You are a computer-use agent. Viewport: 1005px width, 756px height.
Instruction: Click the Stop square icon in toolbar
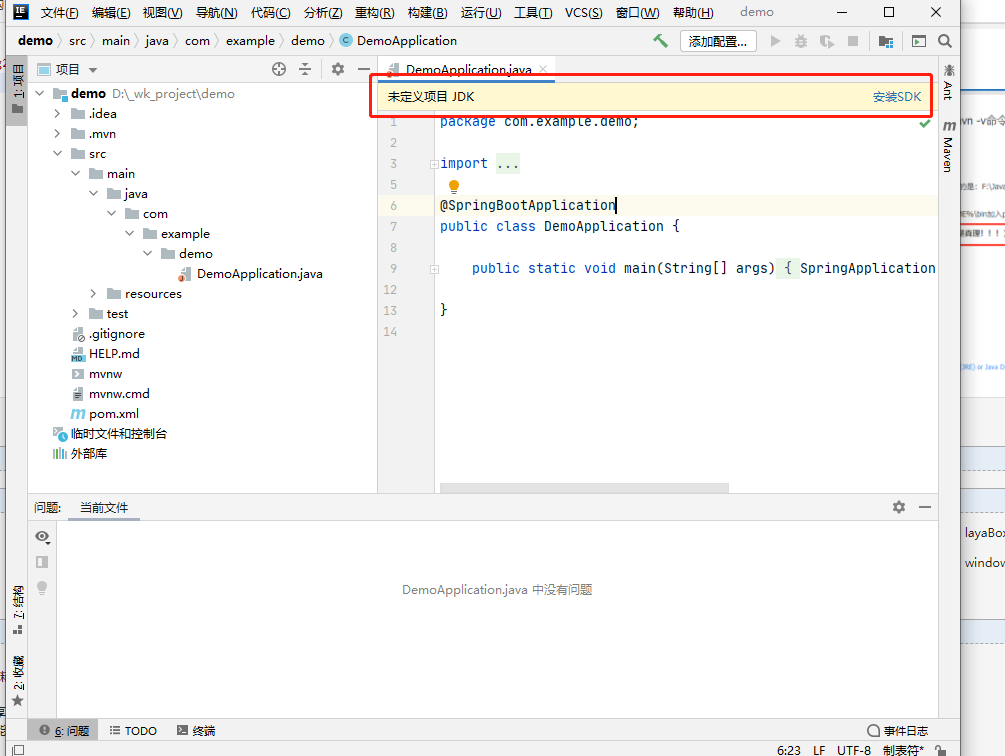(853, 41)
